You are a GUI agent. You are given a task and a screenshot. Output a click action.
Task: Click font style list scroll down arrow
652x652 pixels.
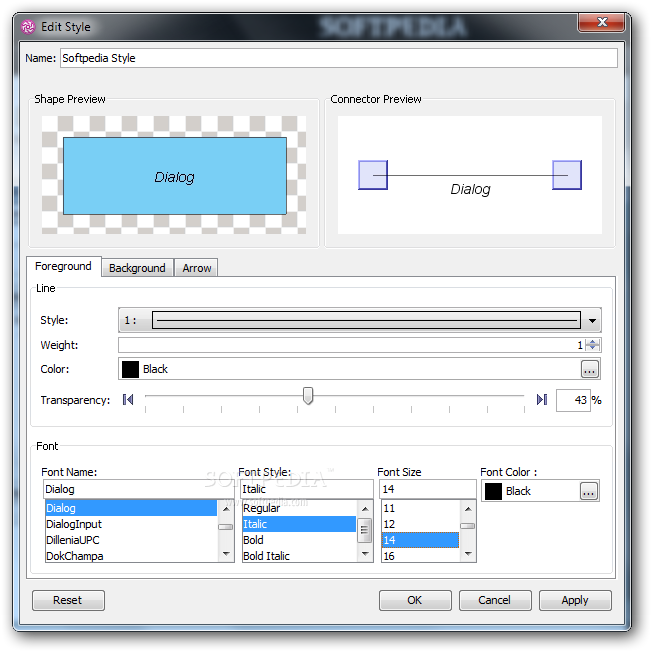[x=365, y=553]
